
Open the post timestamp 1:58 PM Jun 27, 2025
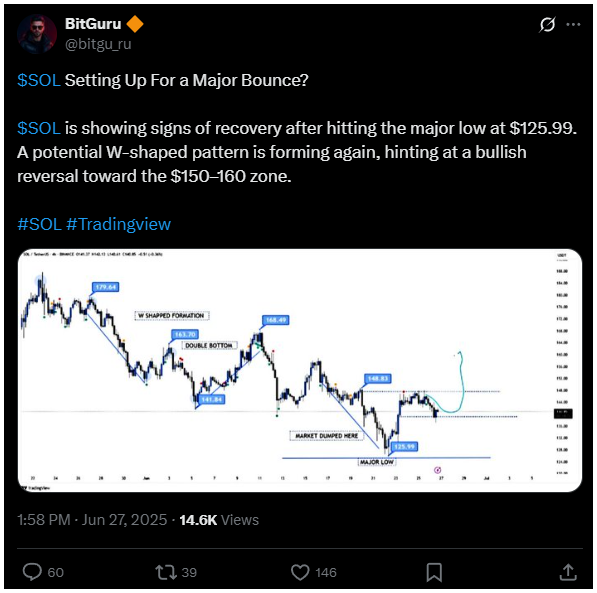92,520
